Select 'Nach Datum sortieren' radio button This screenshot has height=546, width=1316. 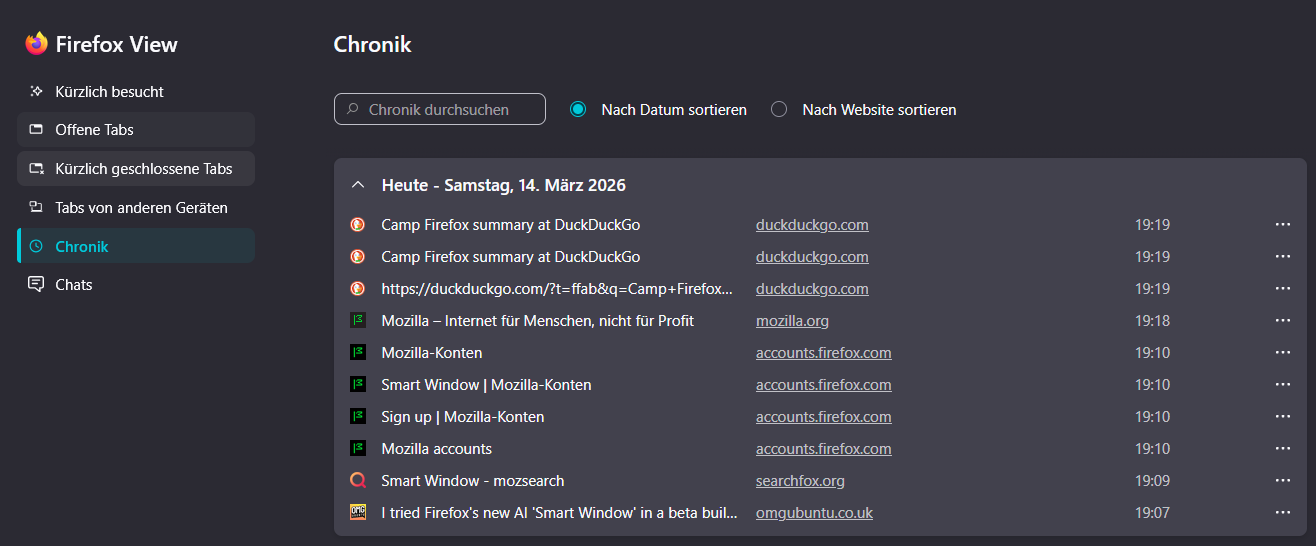pos(578,110)
